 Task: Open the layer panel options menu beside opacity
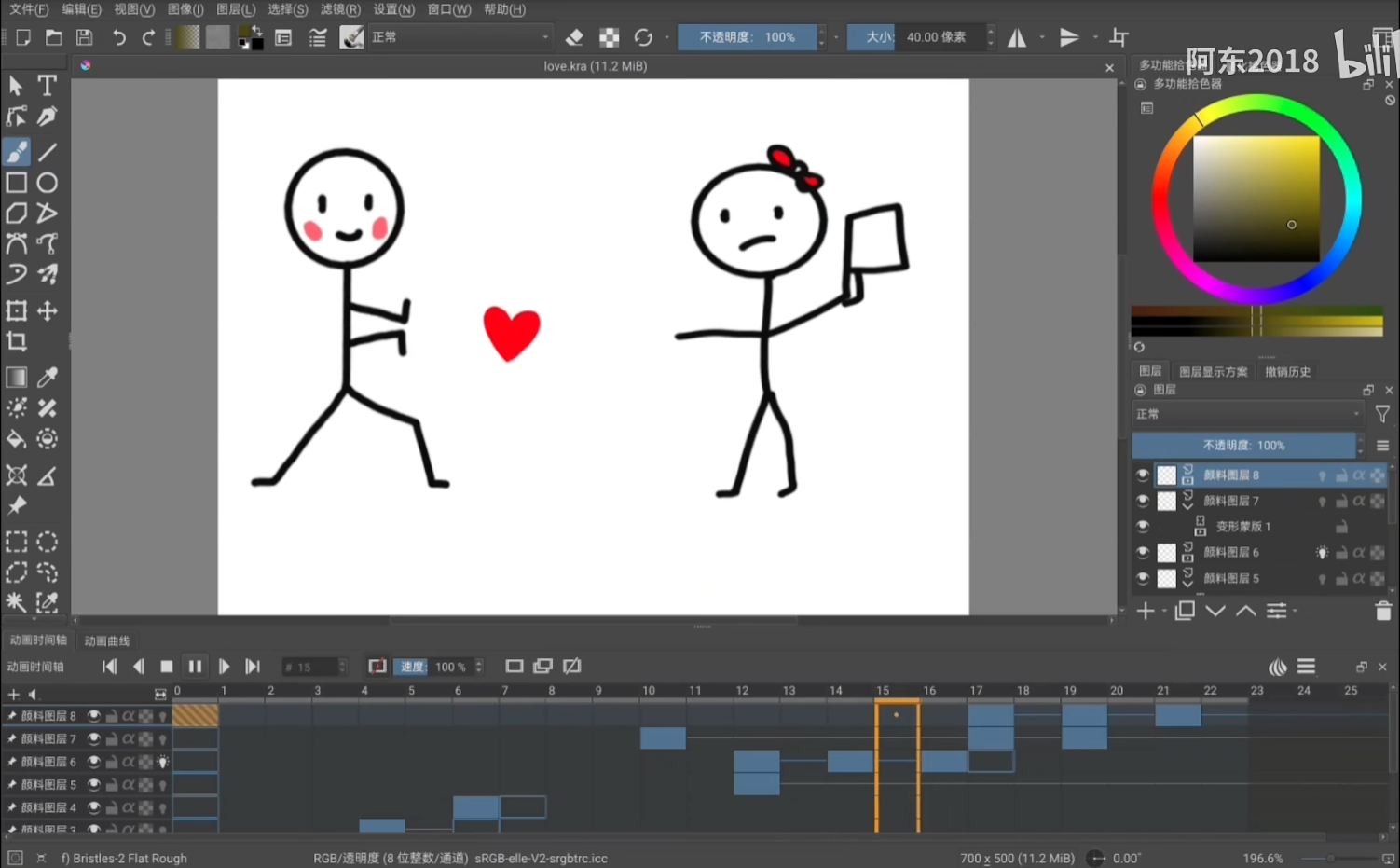[x=1382, y=446]
